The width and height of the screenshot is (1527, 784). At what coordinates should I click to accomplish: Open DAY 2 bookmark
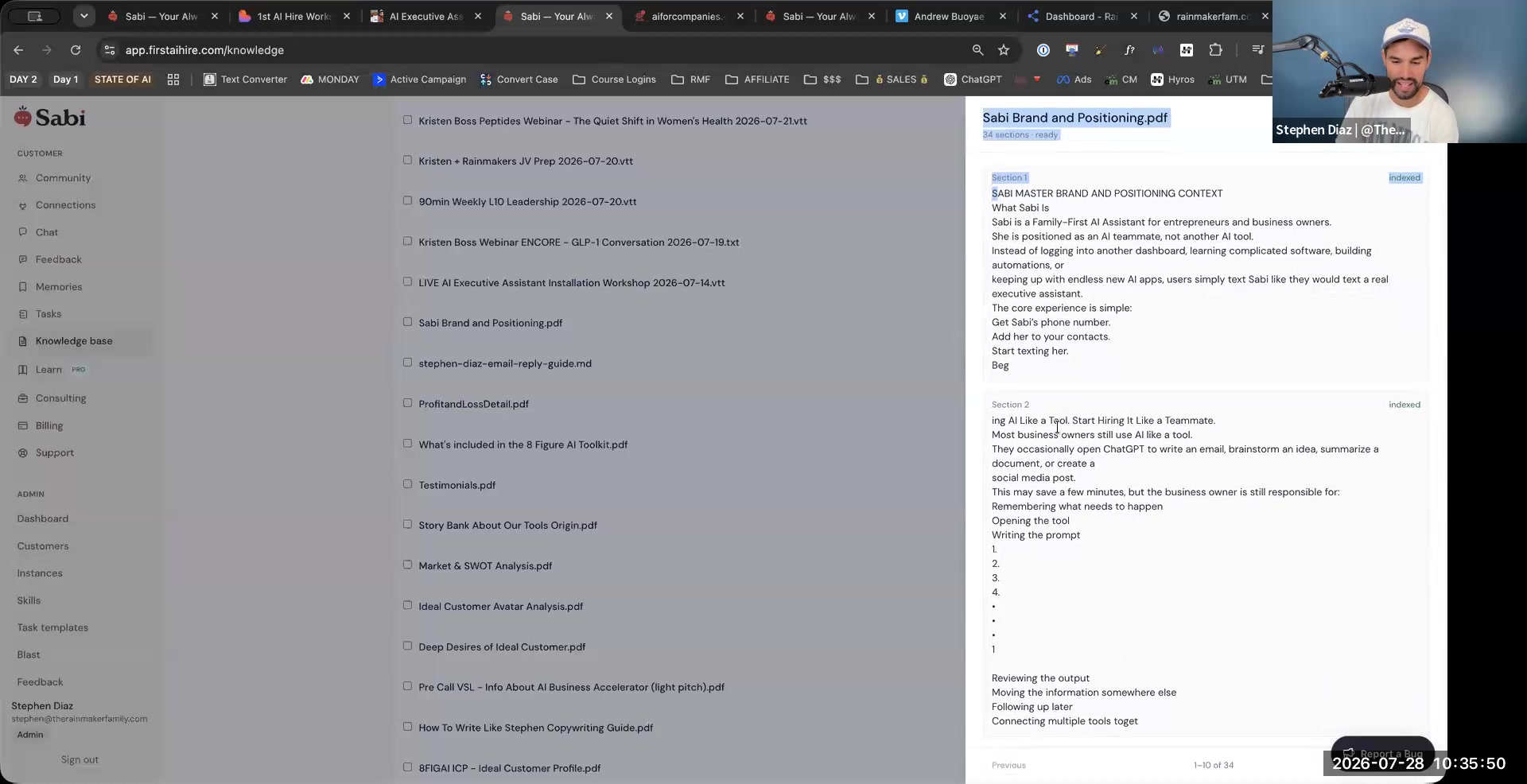(23, 80)
